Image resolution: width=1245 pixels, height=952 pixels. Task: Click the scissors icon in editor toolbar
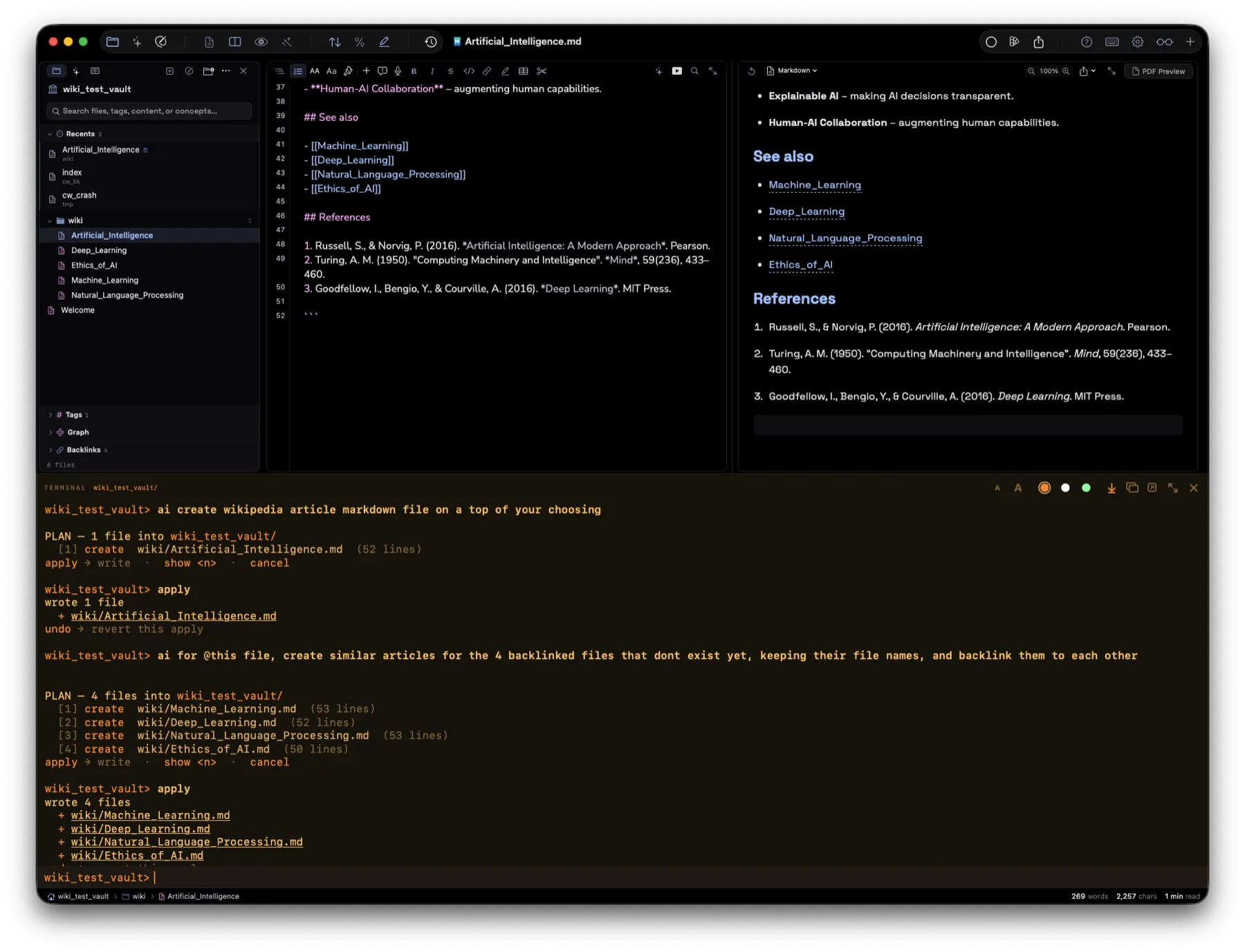pyautogui.click(x=542, y=71)
